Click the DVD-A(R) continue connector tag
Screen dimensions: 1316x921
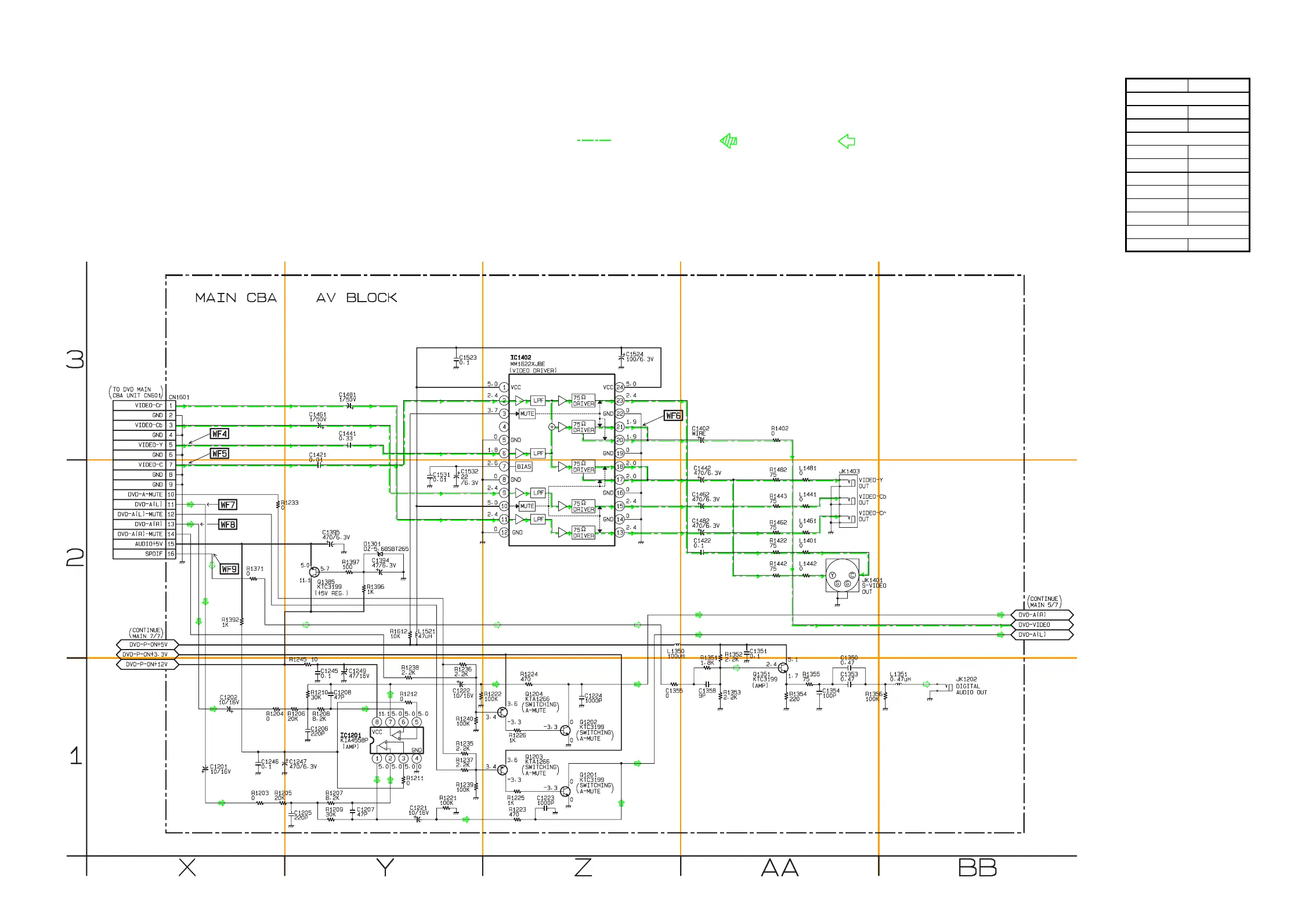1042,615
